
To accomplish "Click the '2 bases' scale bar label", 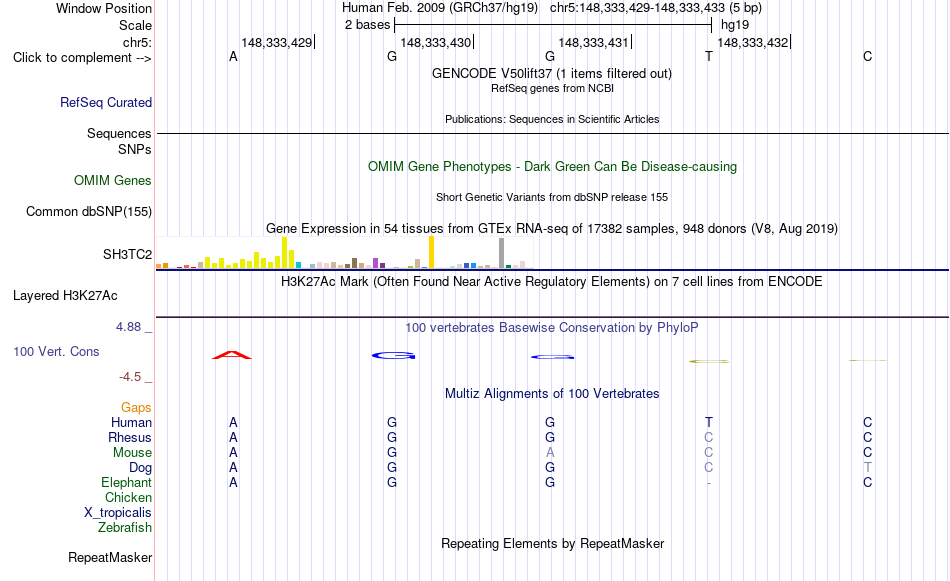I will [x=368, y=25].
